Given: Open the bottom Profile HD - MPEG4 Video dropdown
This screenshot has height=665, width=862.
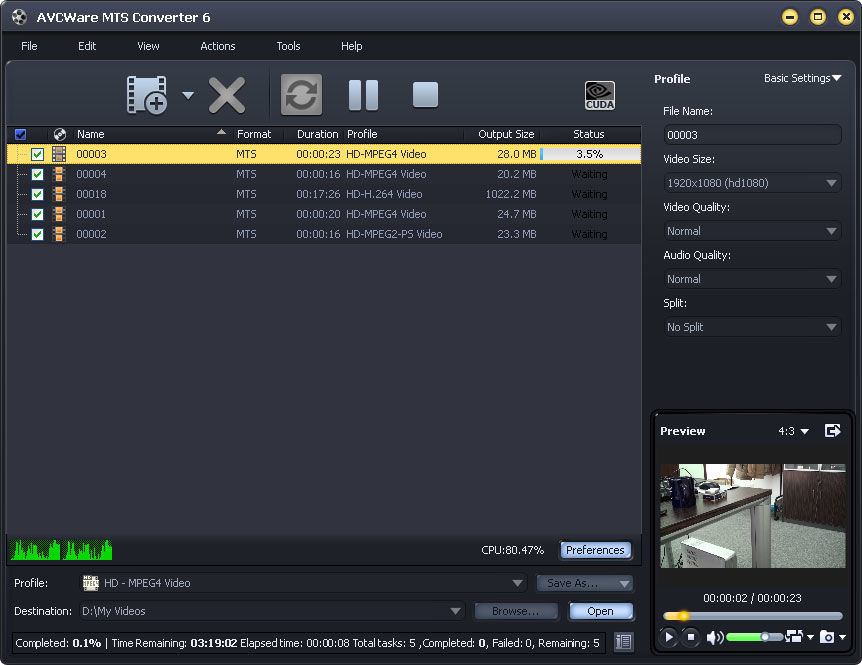Looking at the screenshot, I should [x=303, y=583].
